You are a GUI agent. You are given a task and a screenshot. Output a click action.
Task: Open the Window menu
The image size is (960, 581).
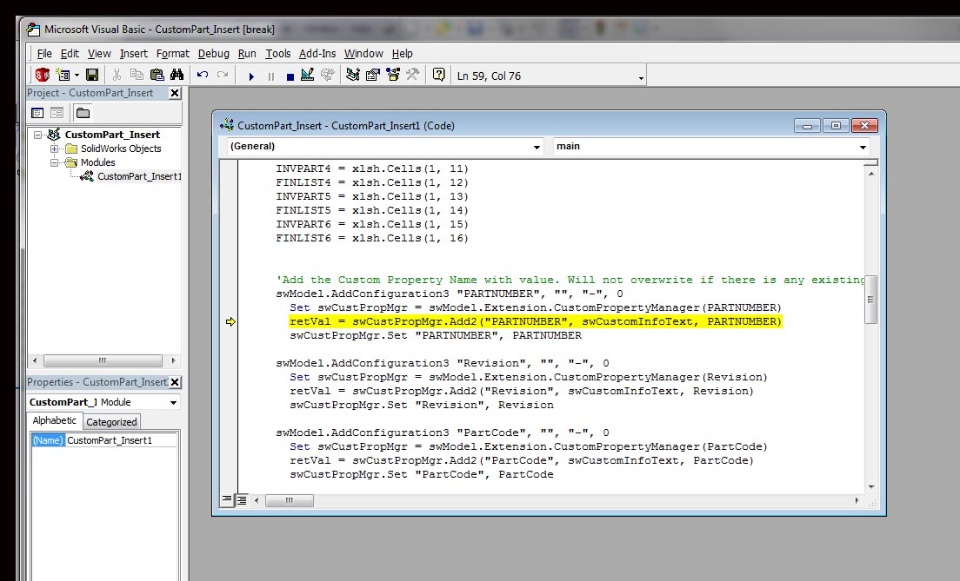[364, 54]
